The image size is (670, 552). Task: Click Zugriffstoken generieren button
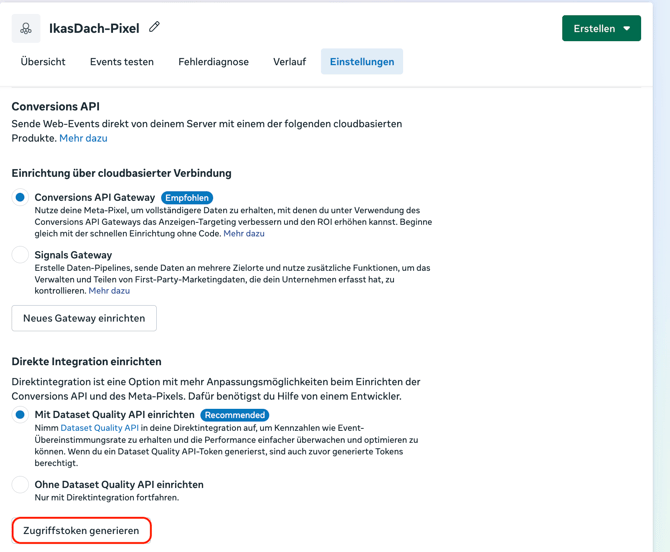(x=81, y=531)
